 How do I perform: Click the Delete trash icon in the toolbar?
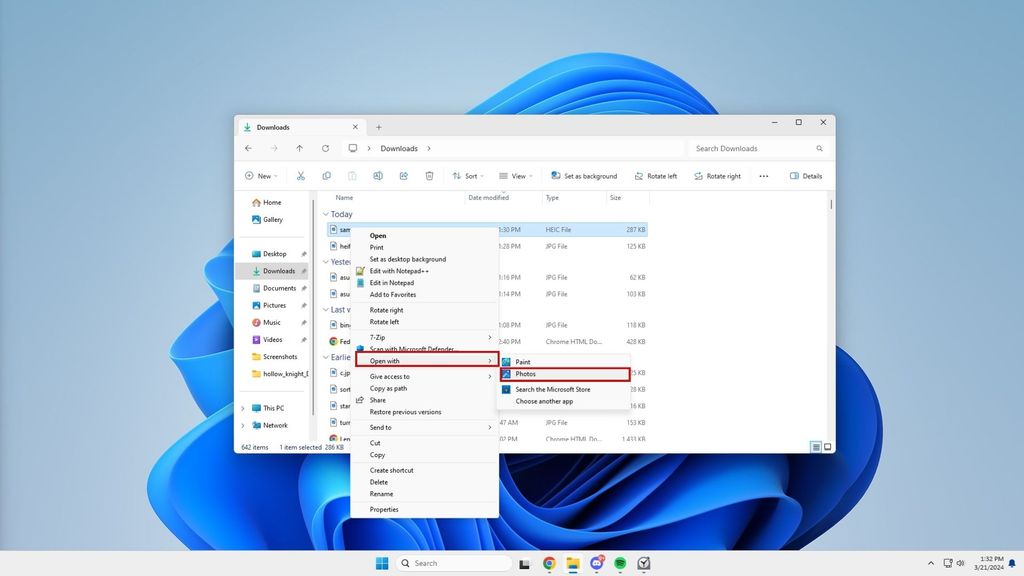(430, 175)
